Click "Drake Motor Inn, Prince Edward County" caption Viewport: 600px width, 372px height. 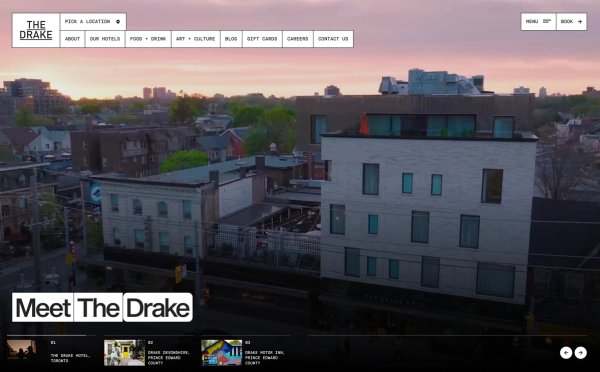265,357
